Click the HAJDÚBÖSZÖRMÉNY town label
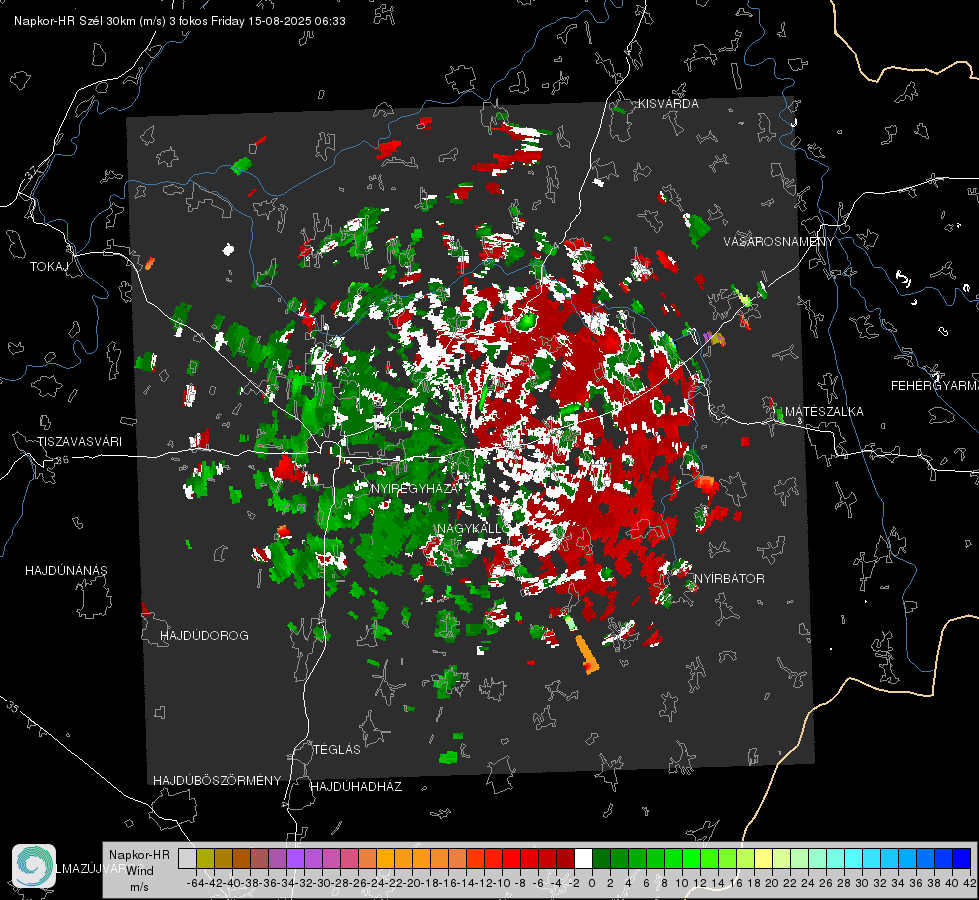 [217, 781]
